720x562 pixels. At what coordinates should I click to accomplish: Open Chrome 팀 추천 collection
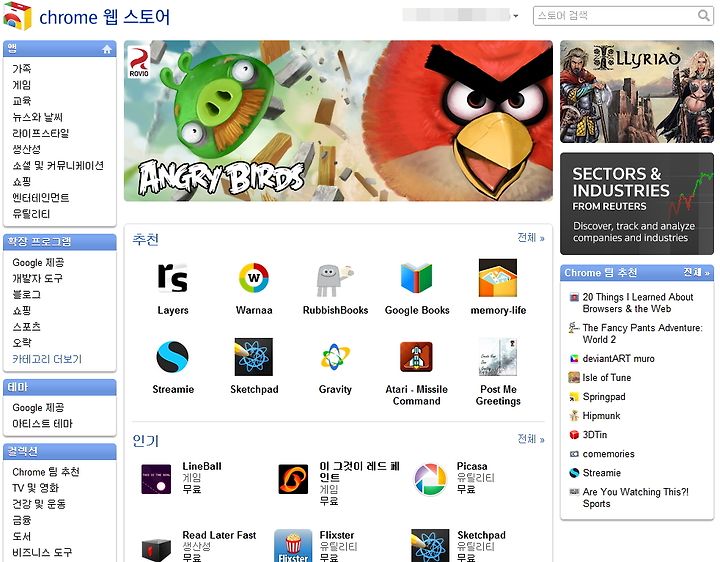46,472
